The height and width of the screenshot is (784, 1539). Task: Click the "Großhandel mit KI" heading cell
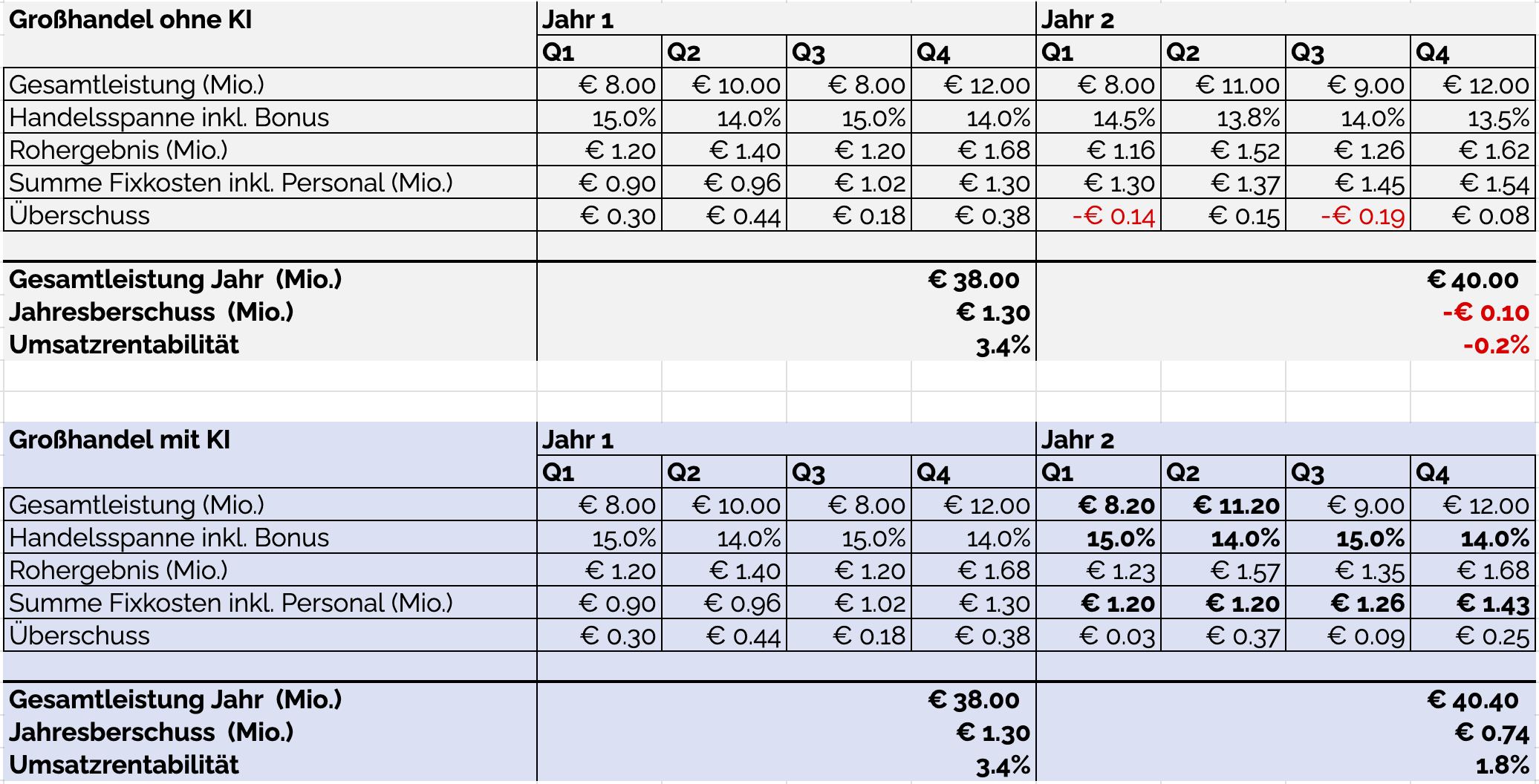coord(120,440)
